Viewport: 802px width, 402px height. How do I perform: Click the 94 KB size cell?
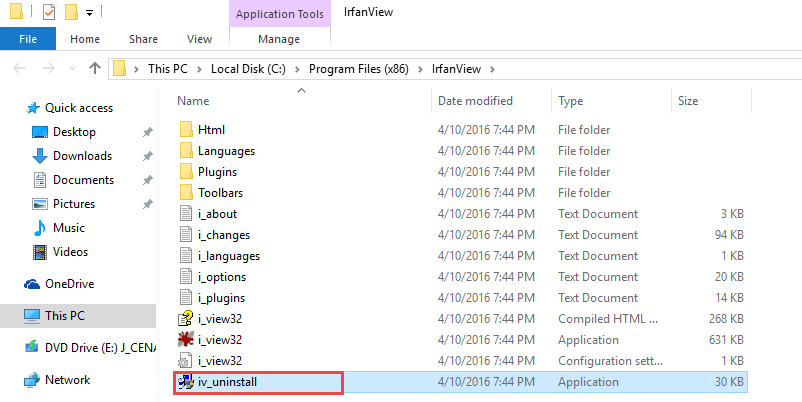729,235
